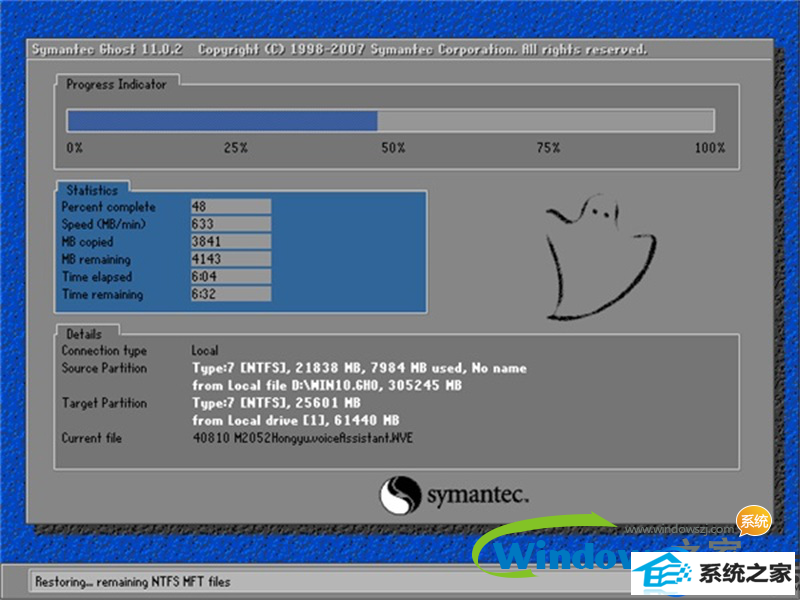Click the connection value Local
Image resolution: width=800 pixels, height=600 pixels.
[x=205, y=351]
